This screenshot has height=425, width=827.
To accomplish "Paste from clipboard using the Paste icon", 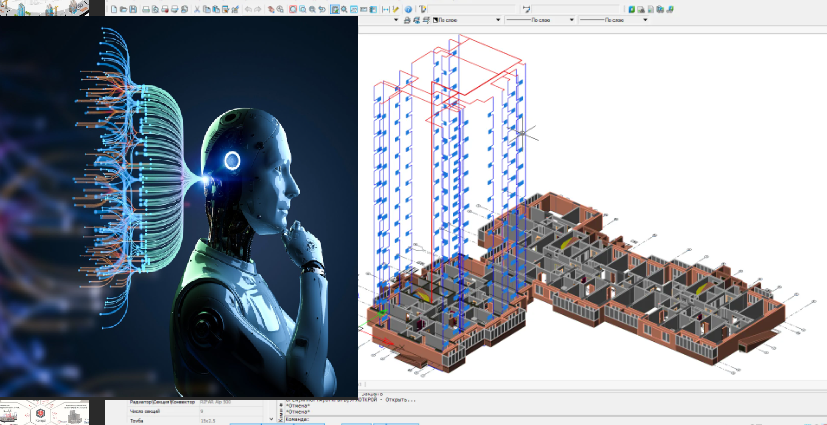I will click(x=216, y=9).
